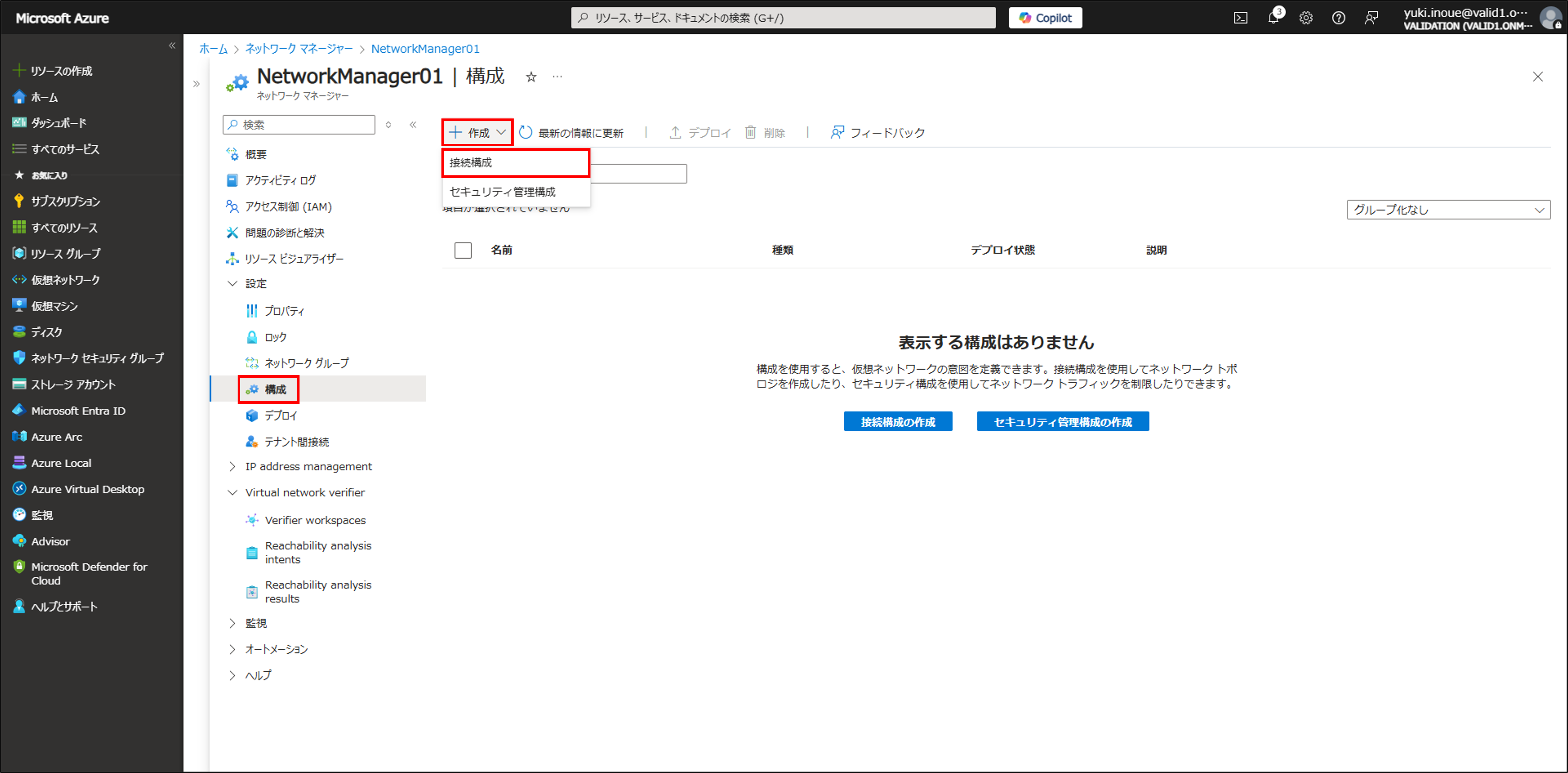Open the 作成 dropdown button
The image size is (1568, 773).
coord(477,133)
